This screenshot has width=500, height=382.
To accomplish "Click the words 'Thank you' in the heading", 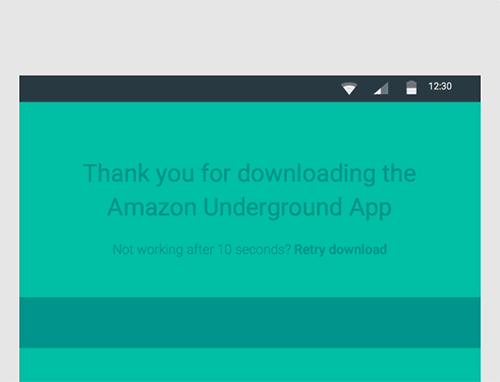I will point(139,174).
